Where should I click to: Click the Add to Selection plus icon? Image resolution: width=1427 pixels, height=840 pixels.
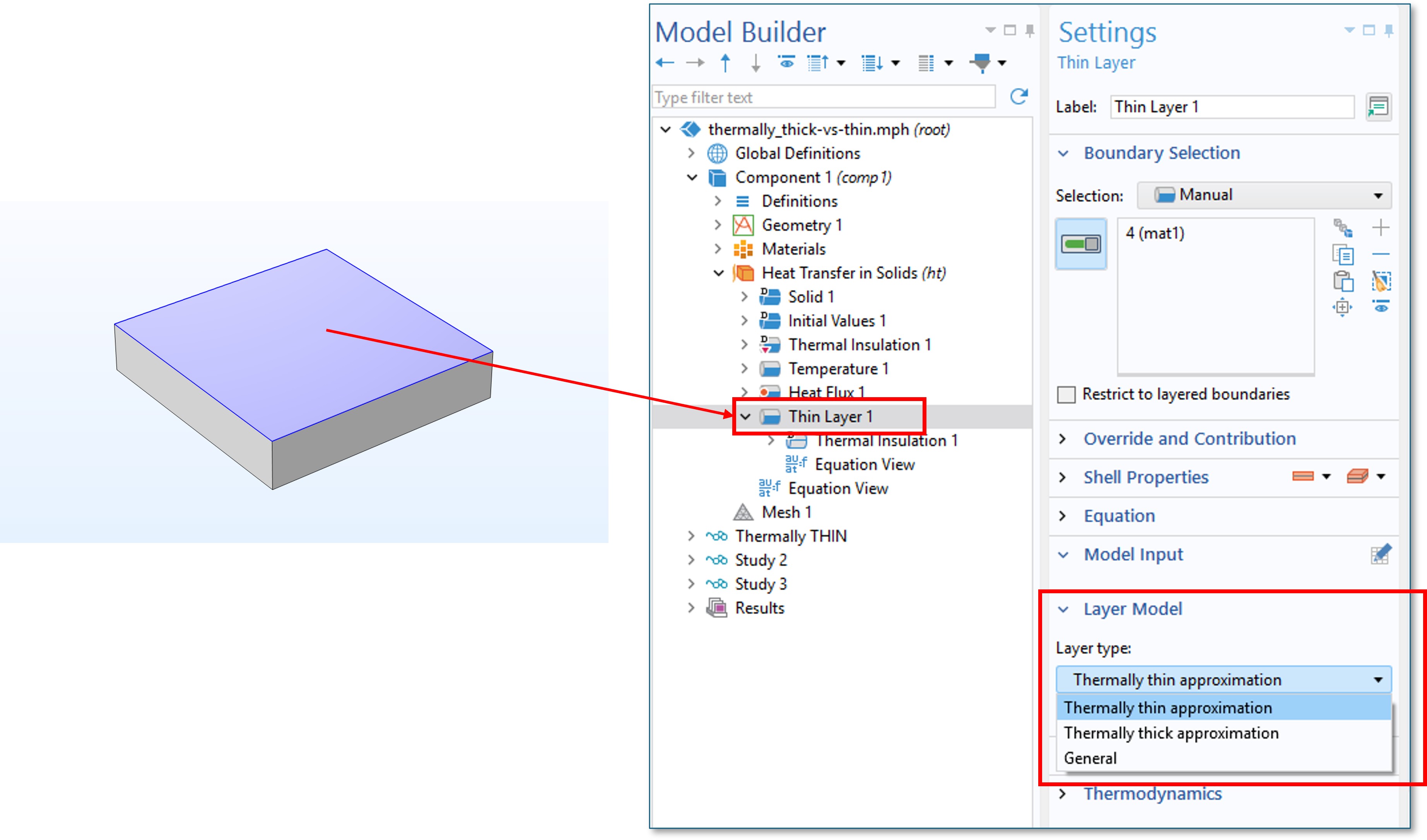[x=1381, y=227]
